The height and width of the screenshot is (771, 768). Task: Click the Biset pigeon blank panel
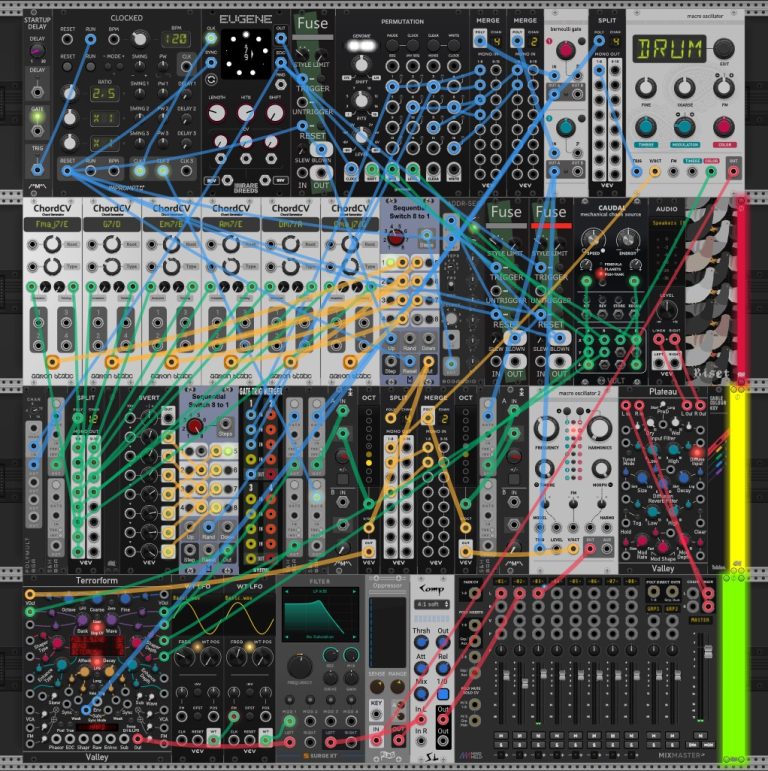click(709, 290)
